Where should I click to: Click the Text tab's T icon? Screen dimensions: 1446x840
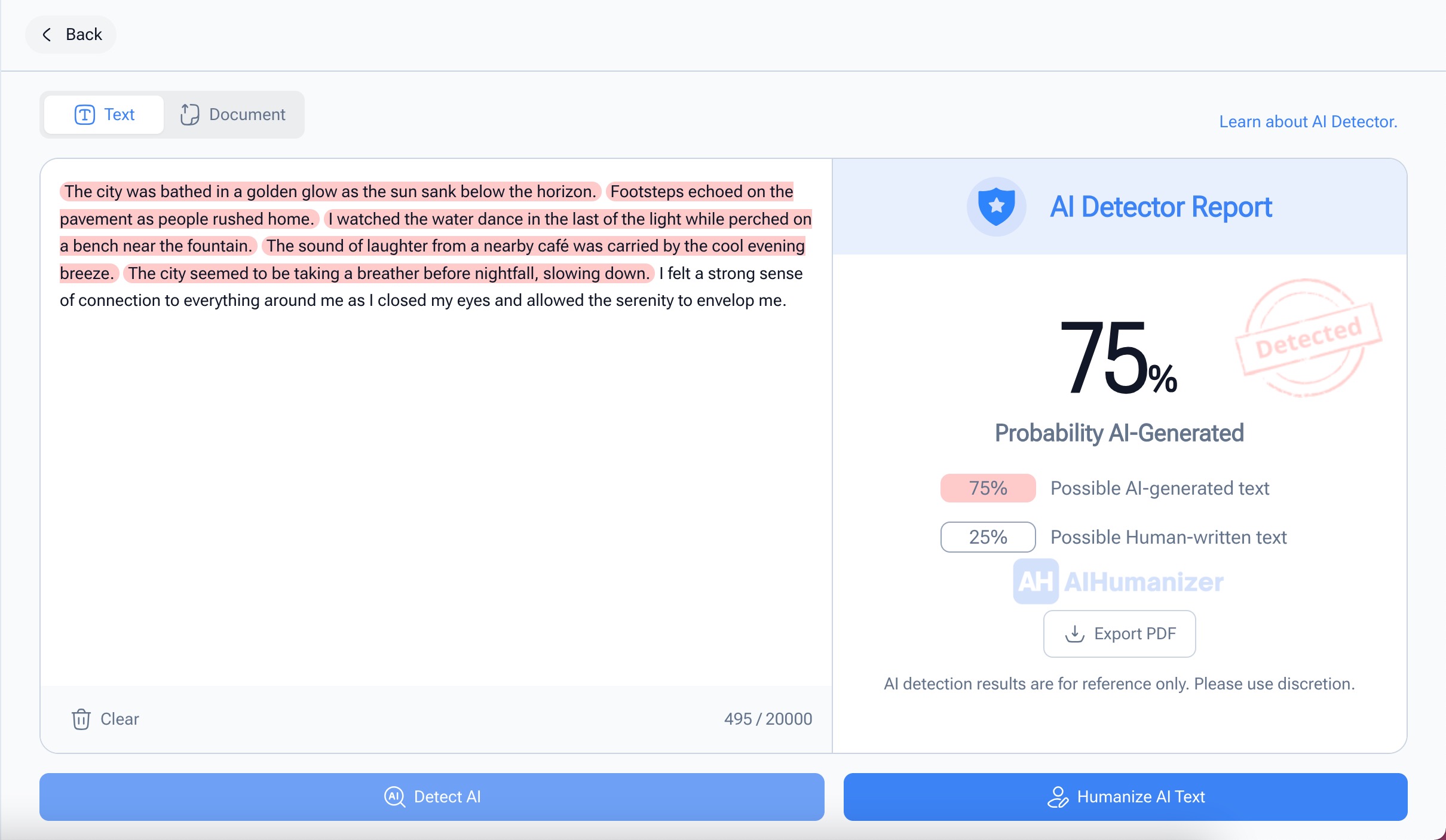pyautogui.click(x=84, y=115)
